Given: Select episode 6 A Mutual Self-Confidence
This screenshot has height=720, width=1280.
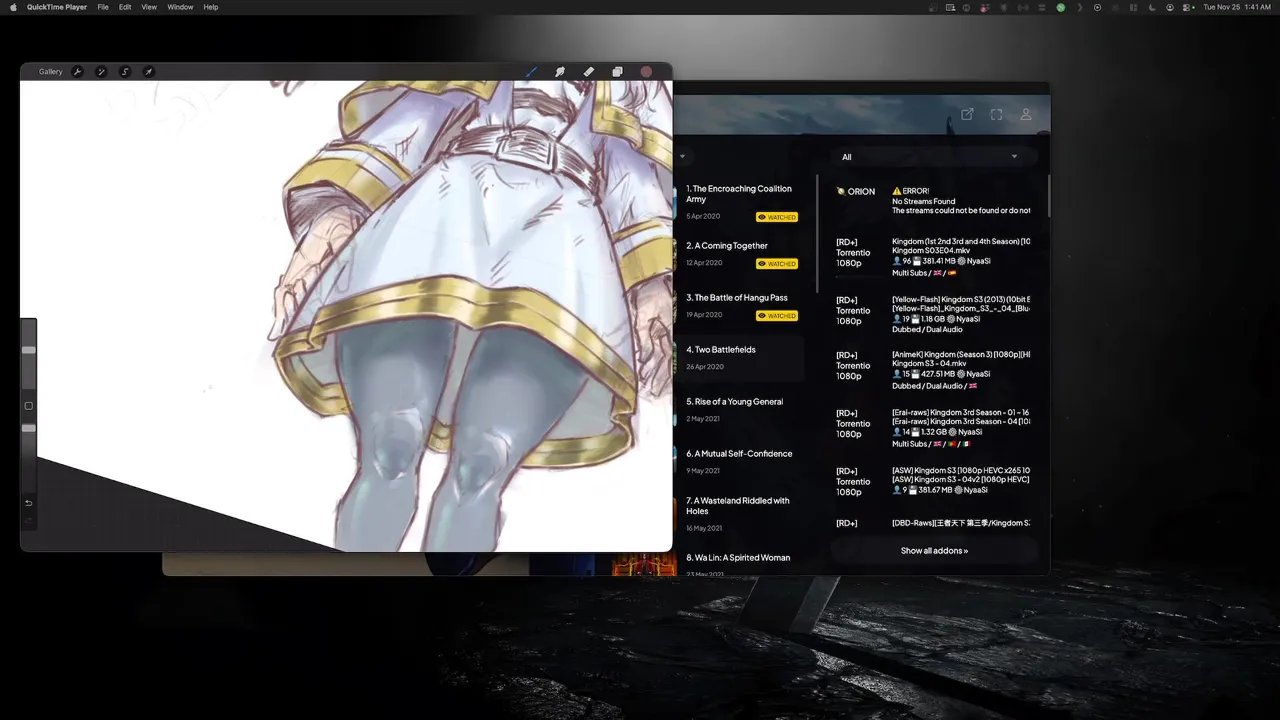Looking at the screenshot, I should [x=740, y=462].
